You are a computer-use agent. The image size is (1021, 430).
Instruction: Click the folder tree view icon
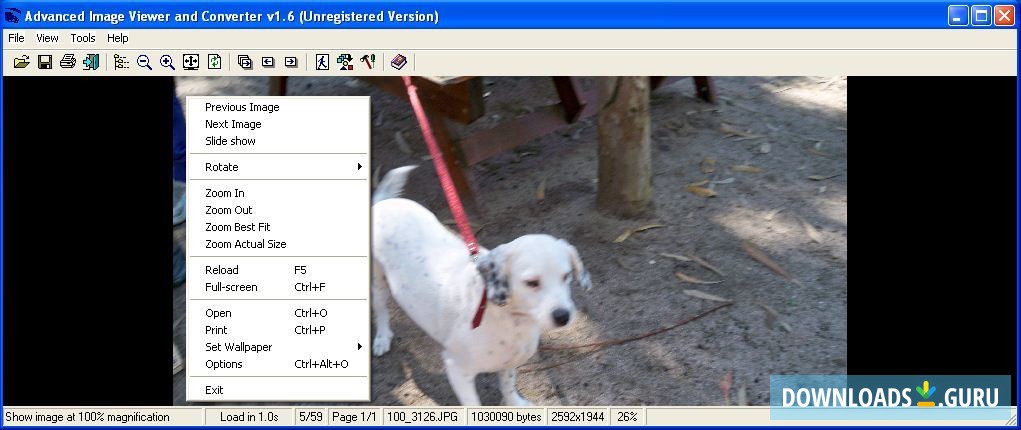(121, 62)
